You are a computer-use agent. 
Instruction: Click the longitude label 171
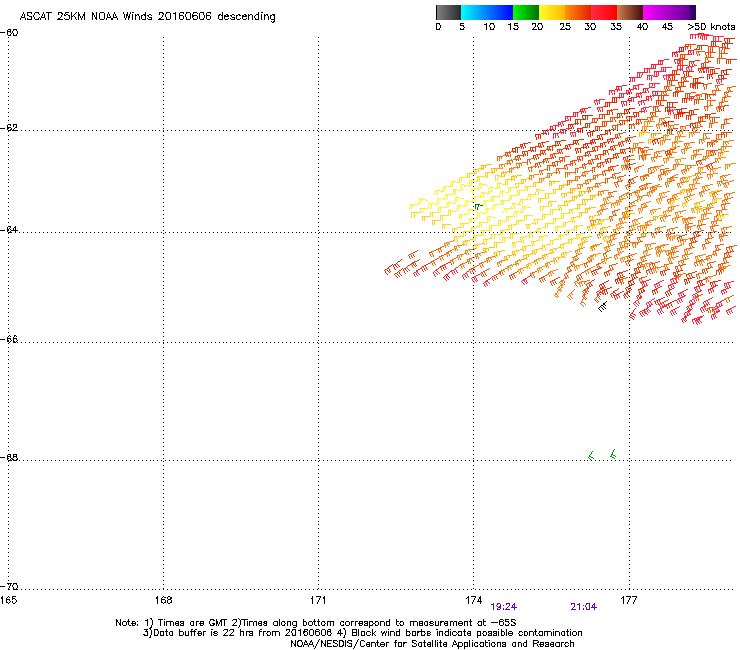pos(318,600)
